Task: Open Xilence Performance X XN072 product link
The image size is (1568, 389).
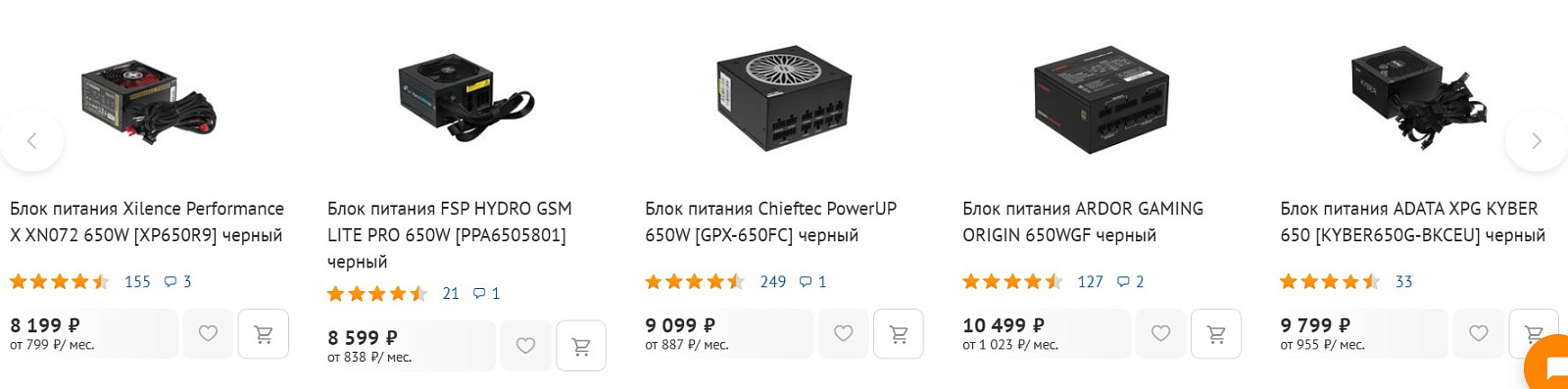Action: pyautogui.click(x=147, y=221)
